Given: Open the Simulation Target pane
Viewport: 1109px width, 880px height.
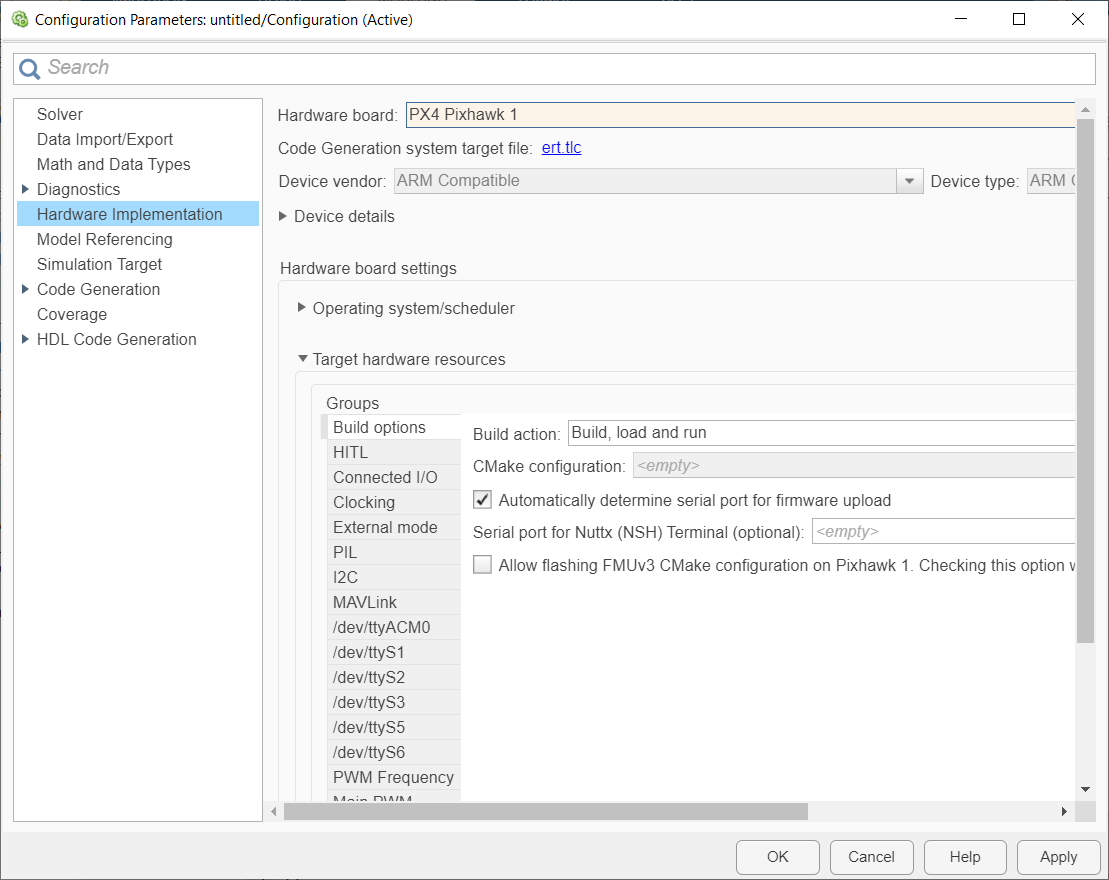Looking at the screenshot, I should tap(99, 265).
